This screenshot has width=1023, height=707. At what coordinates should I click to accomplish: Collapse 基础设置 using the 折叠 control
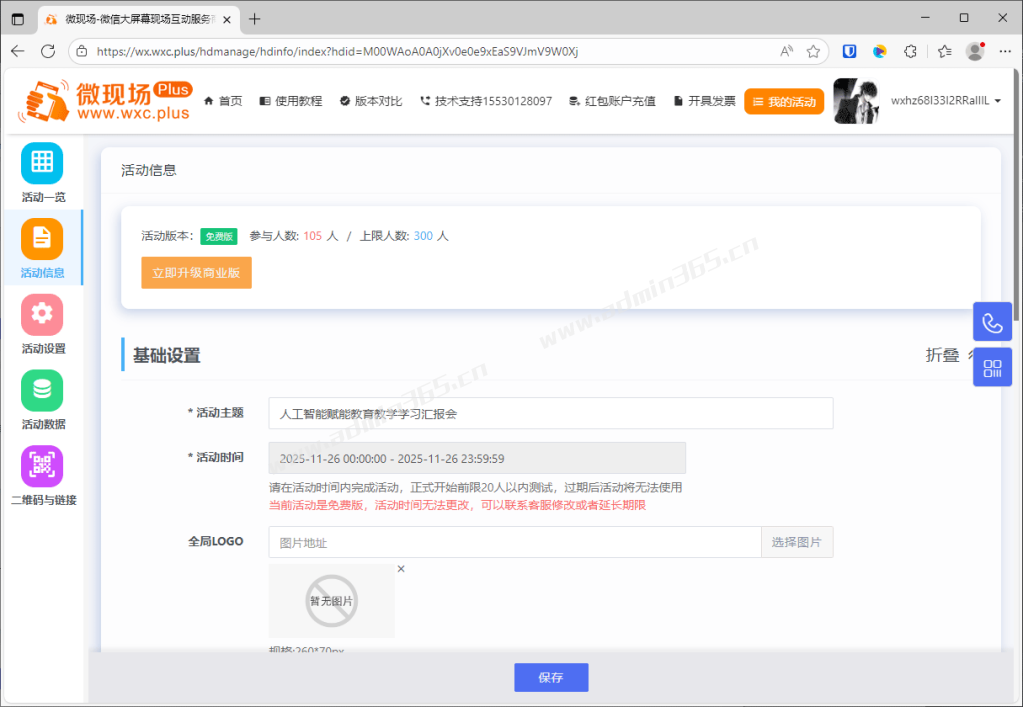940,355
